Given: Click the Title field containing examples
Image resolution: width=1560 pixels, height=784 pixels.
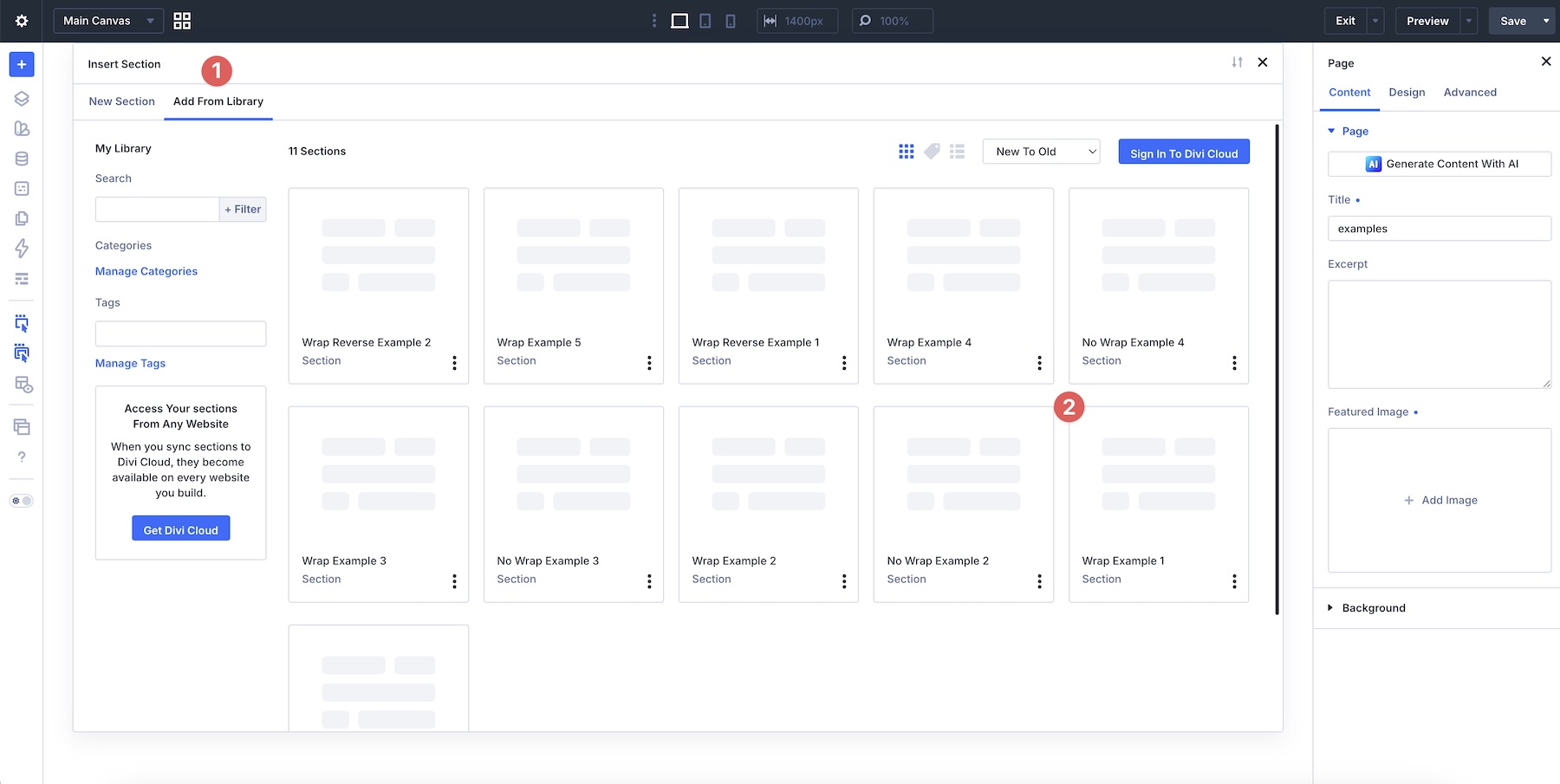Looking at the screenshot, I should coord(1440,229).
